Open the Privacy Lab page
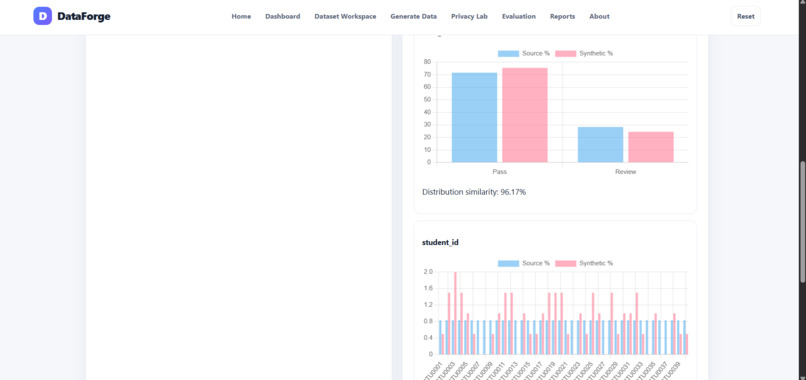The width and height of the screenshot is (806, 380). tap(469, 16)
